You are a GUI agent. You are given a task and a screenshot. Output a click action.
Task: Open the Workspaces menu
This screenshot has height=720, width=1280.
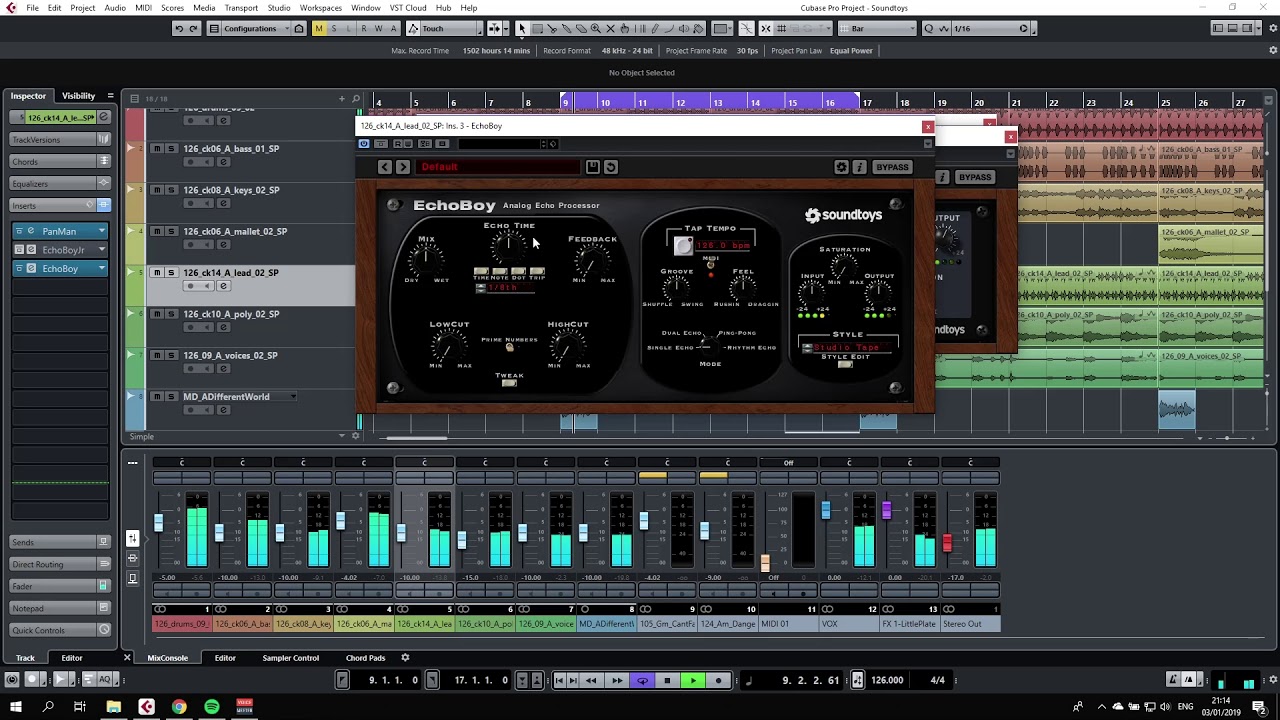point(321,7)
